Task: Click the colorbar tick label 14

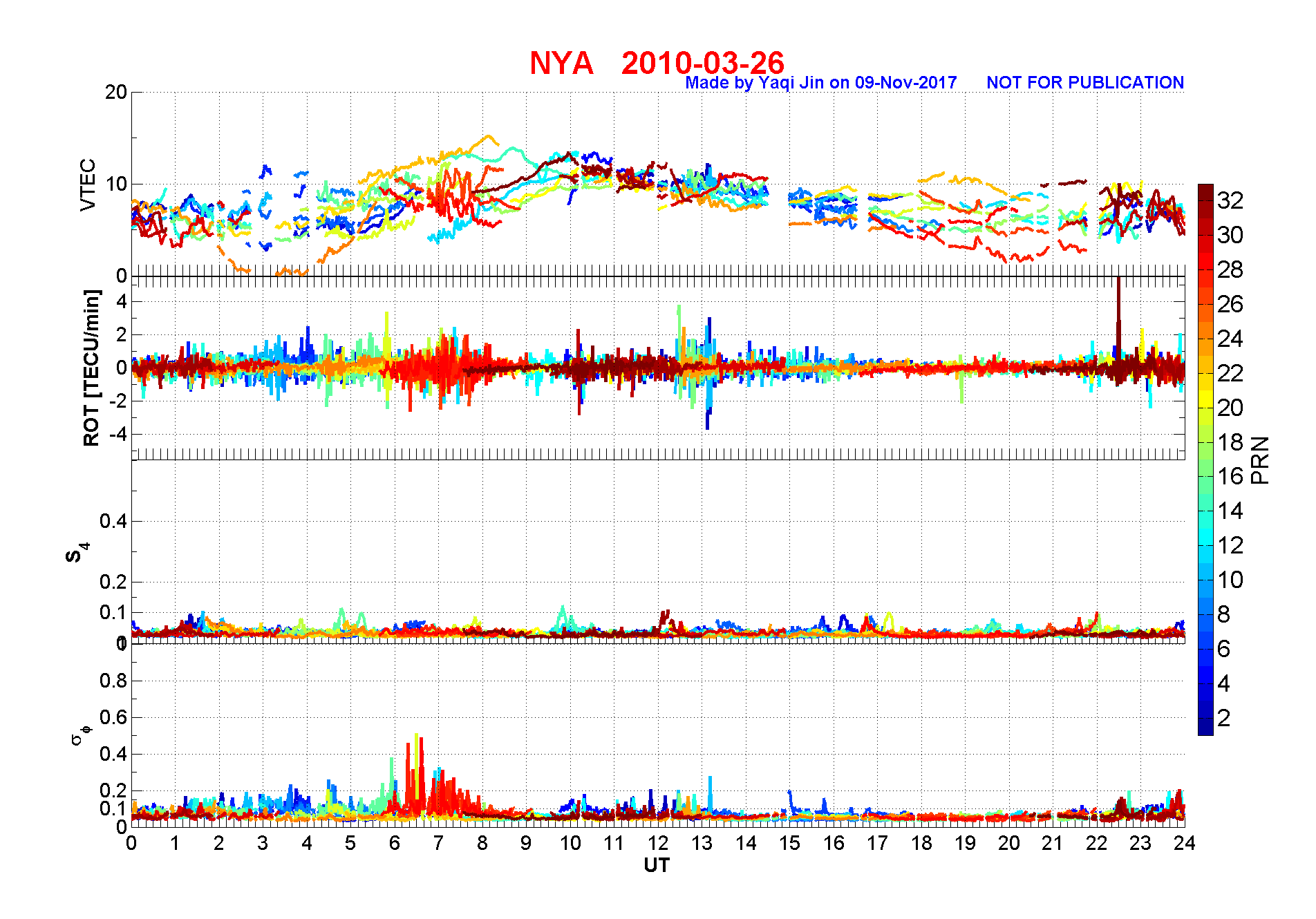Action: coord(1230,511)
